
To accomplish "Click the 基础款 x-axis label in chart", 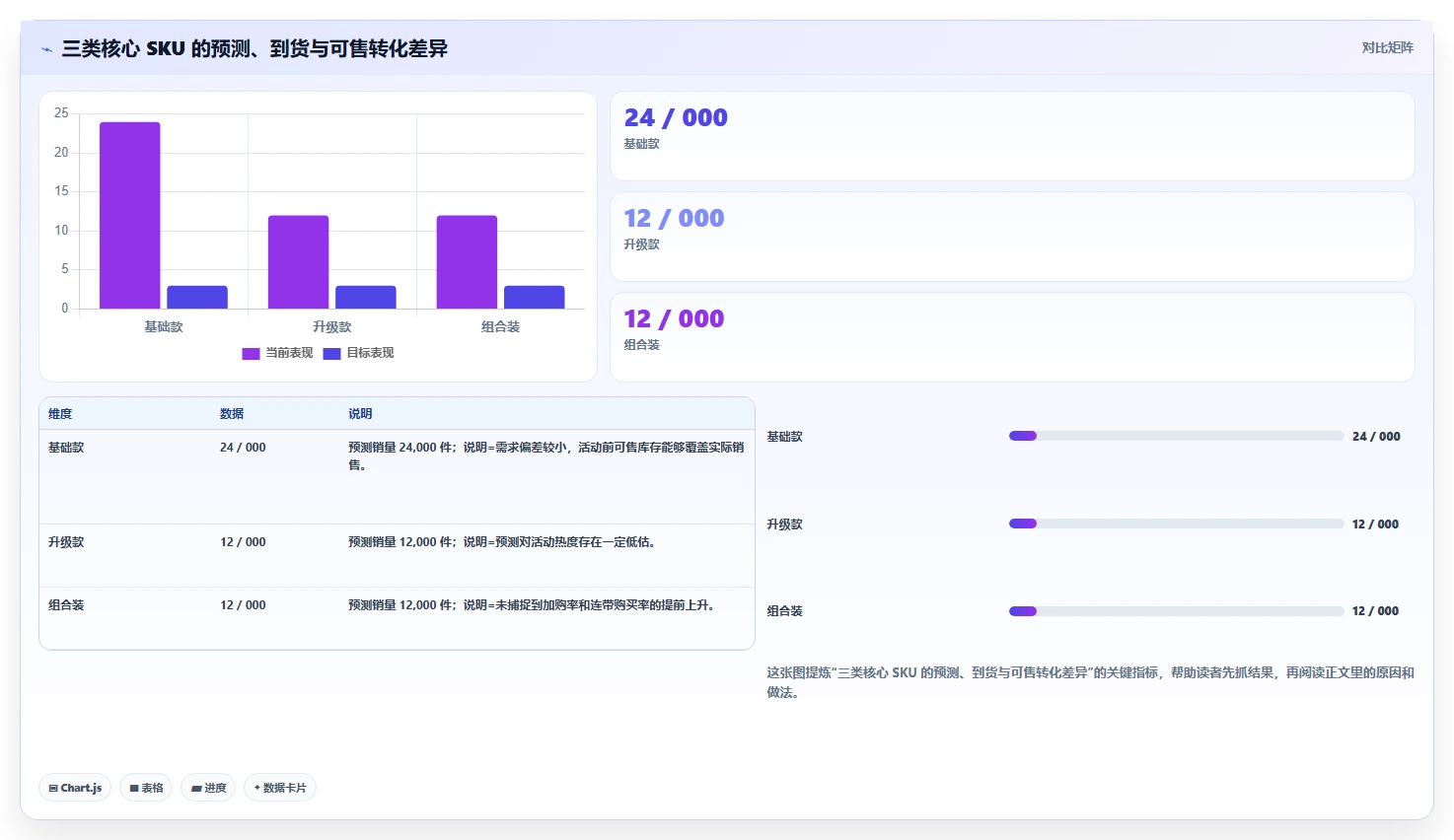I will coord(164,327).
